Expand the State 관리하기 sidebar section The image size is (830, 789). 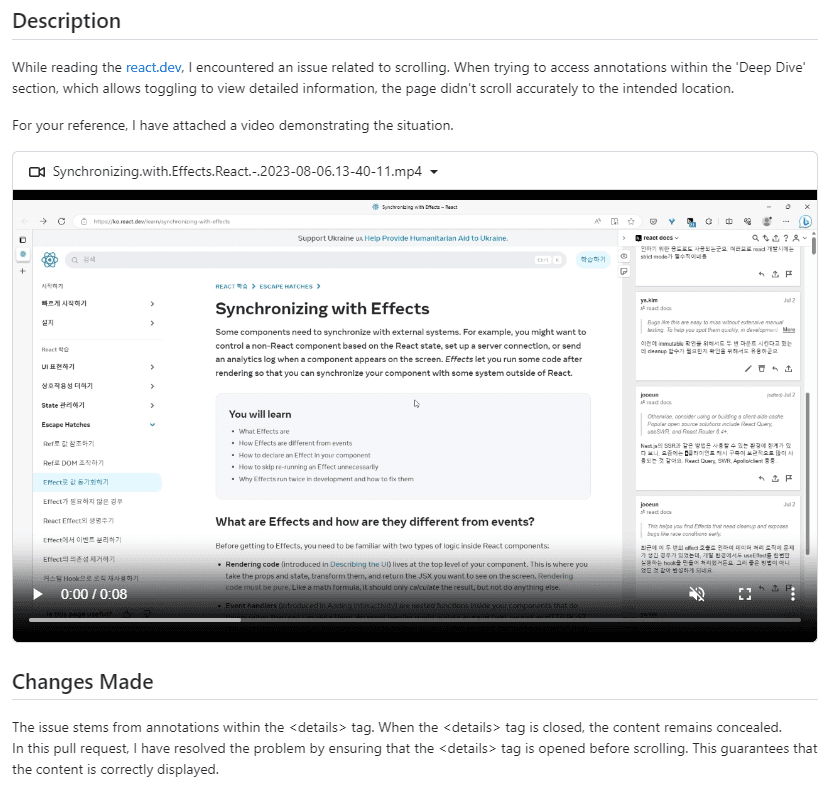tap(98, 405)
